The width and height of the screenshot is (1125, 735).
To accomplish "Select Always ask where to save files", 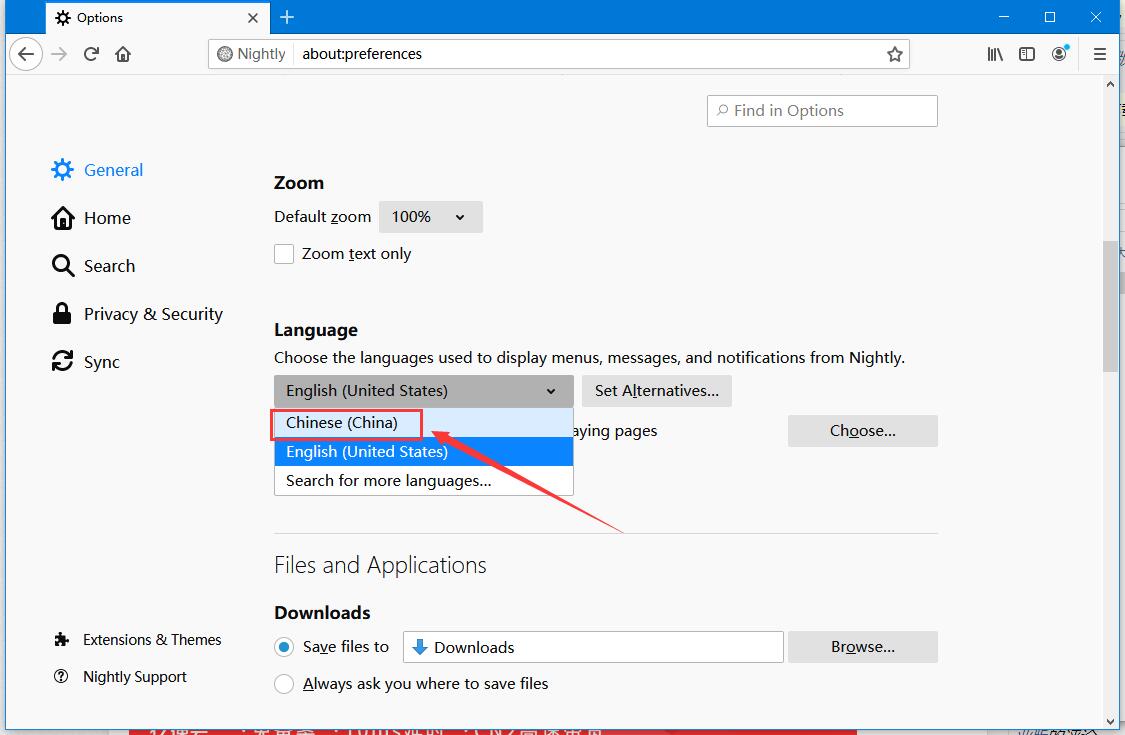I will coord(284,684).
